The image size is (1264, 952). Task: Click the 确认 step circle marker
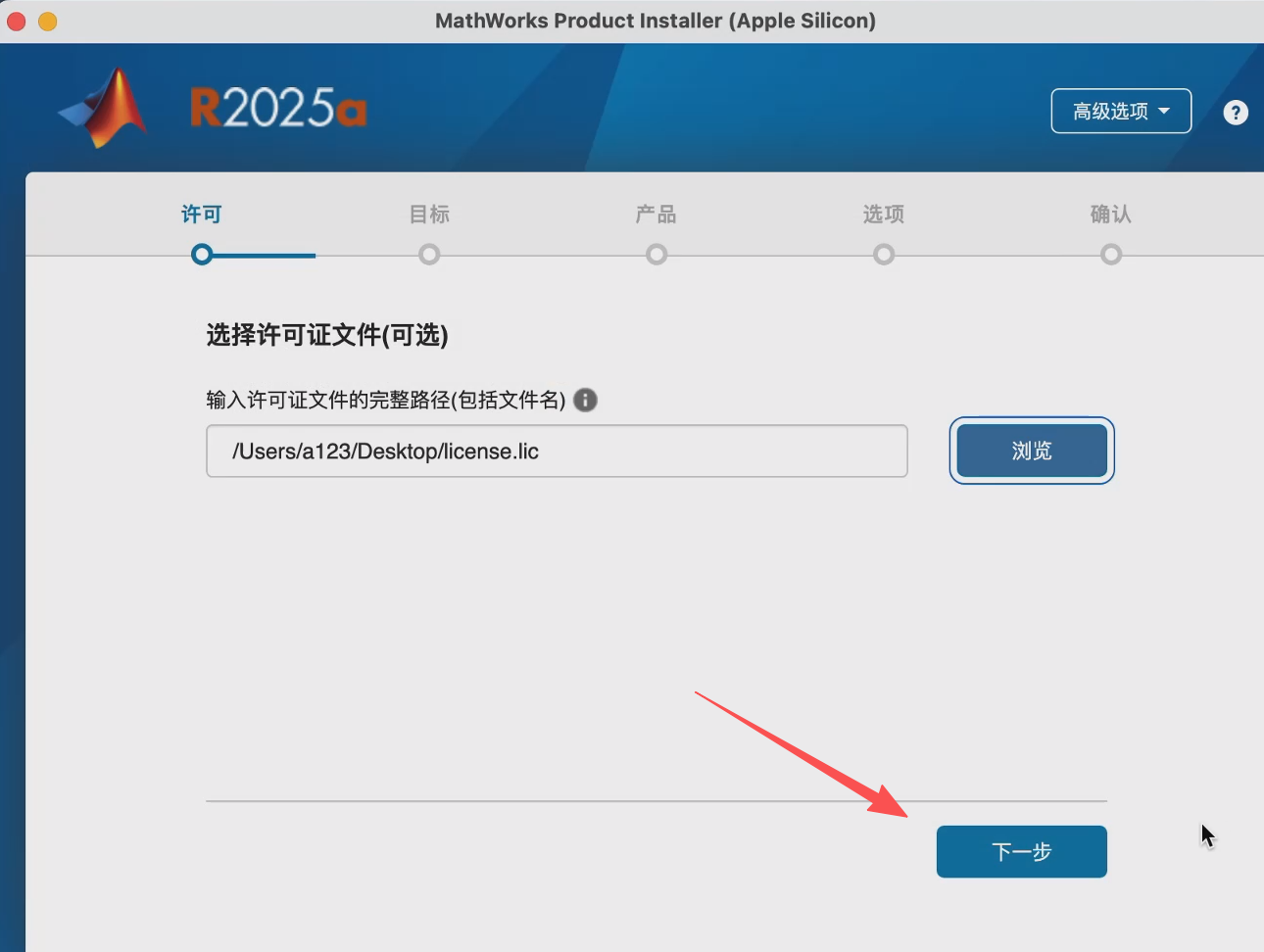(1111, 255)
